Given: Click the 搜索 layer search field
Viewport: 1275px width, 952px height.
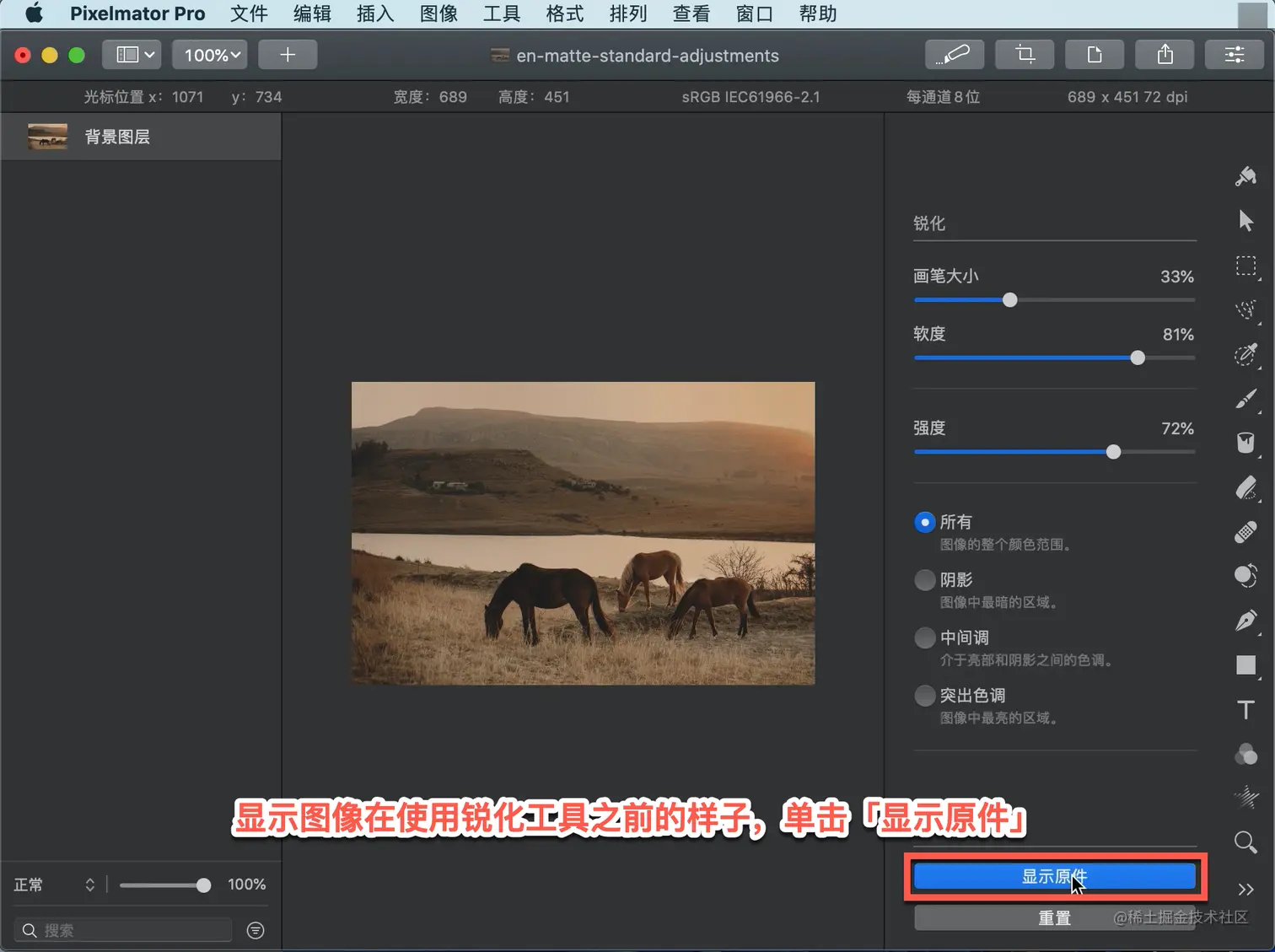Looking at the screenshot, I should coord(123,930).
